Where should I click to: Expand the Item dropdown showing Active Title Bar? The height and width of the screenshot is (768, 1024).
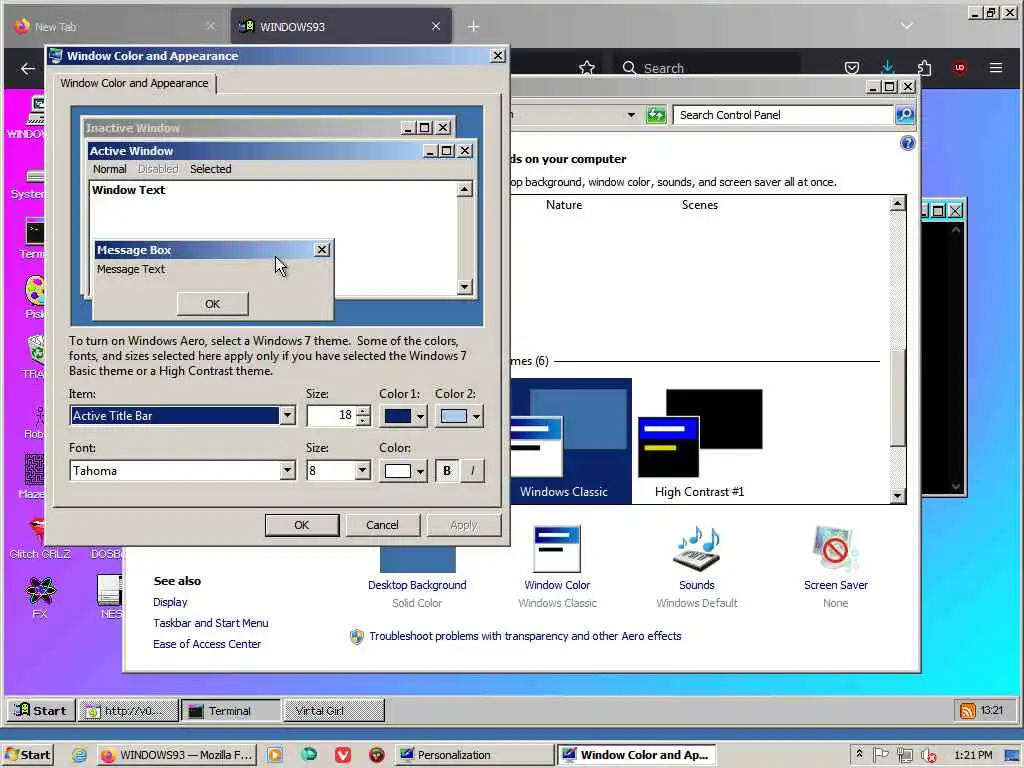[x=287, y=415]
